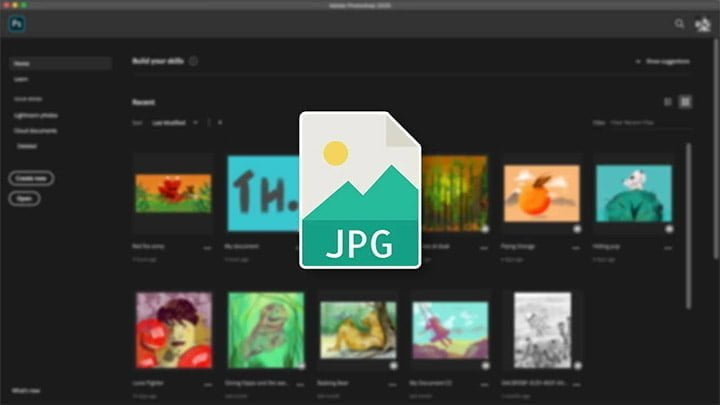The image size is (720, 405).
Task: Click the recent files list scrollbar
Action: click(x=688, y=226)
